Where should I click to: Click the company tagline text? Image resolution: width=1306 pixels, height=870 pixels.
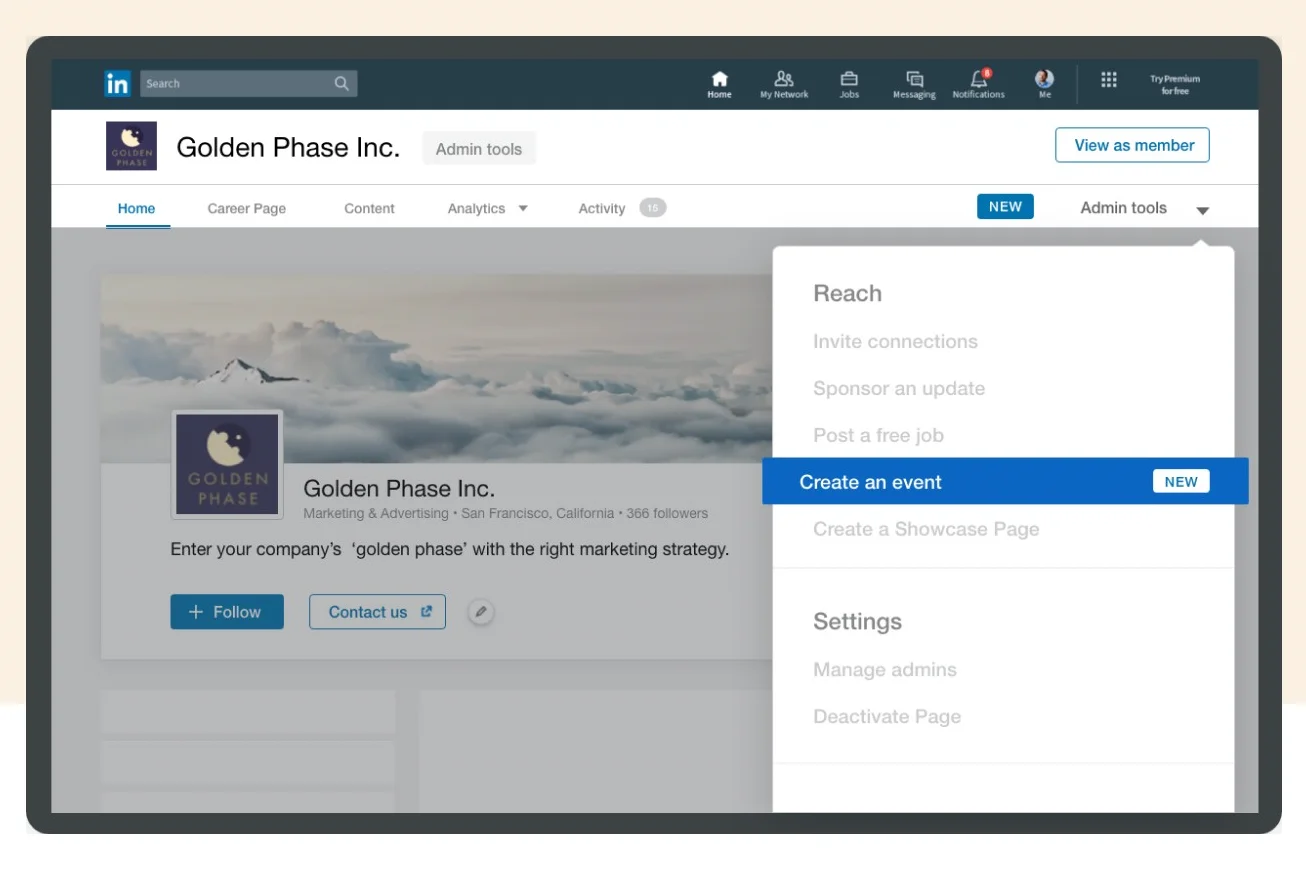pyautogui.click(x=450, y=549)
